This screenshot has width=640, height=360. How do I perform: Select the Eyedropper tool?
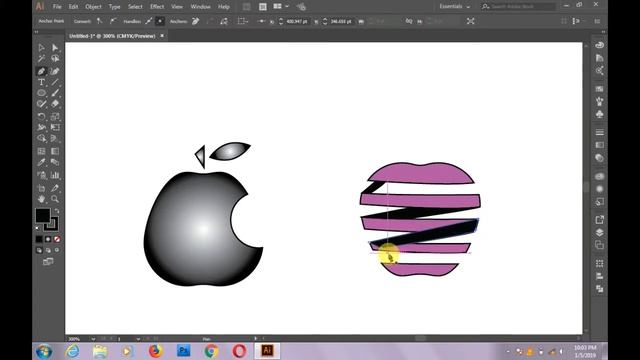42,162
